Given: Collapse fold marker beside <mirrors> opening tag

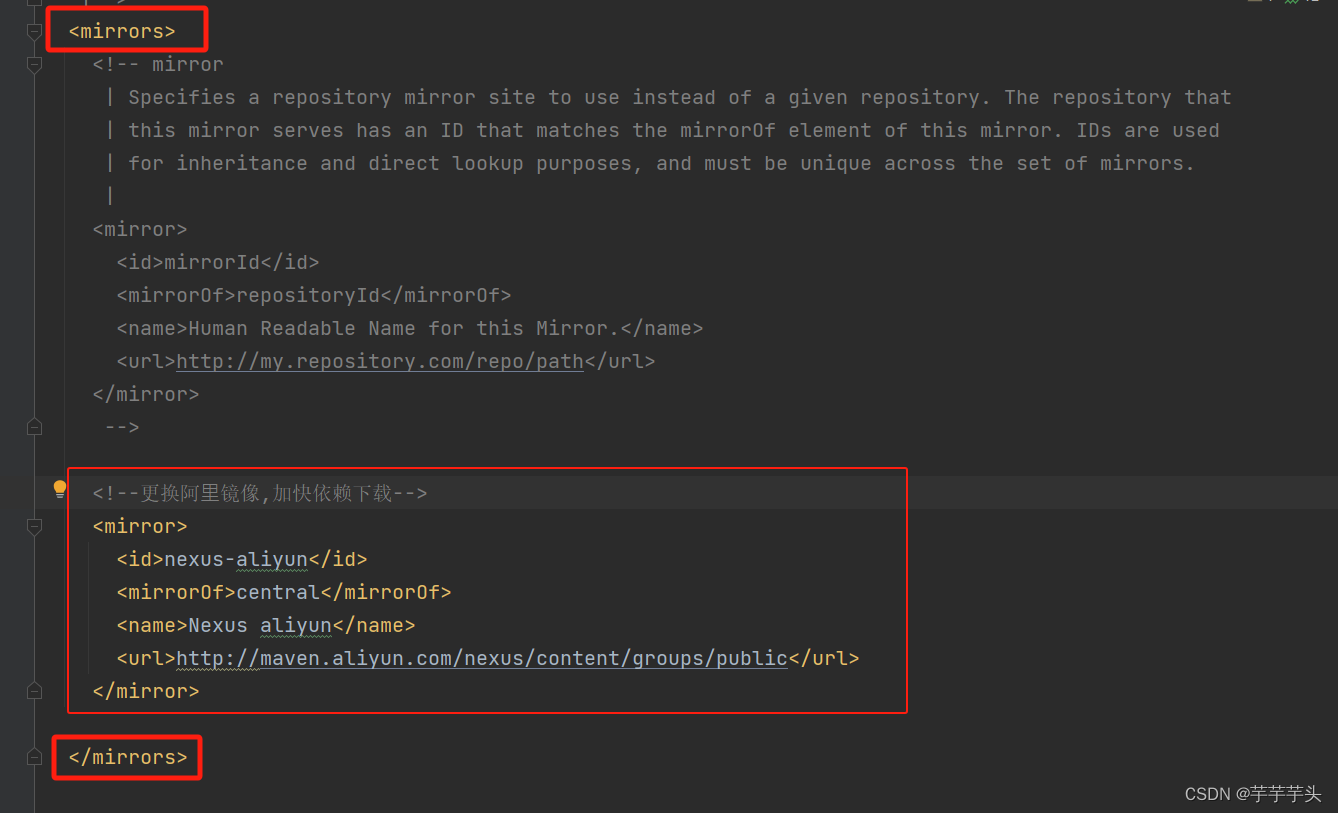Looking at the screenshot, I should (34, 32).
